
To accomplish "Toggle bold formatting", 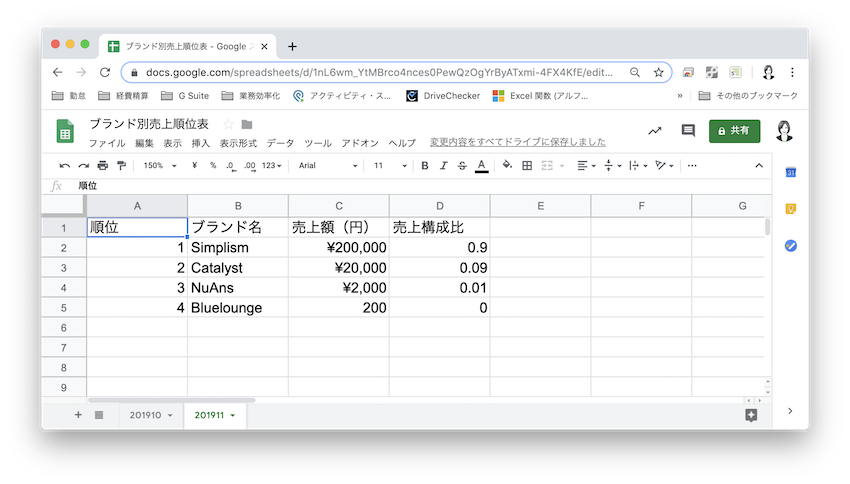I will 425,166.
